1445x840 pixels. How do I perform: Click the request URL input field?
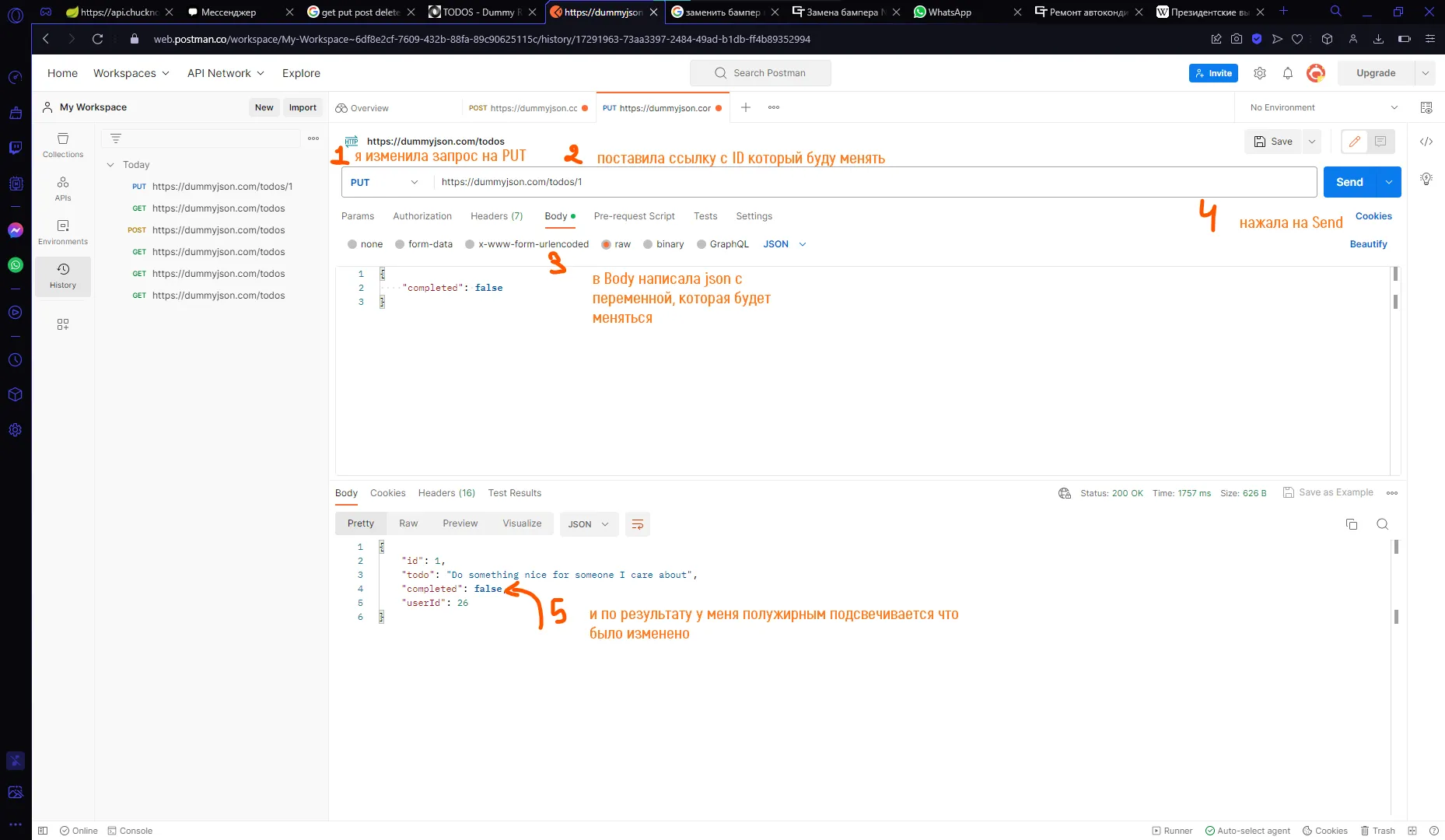coord(875,182)
